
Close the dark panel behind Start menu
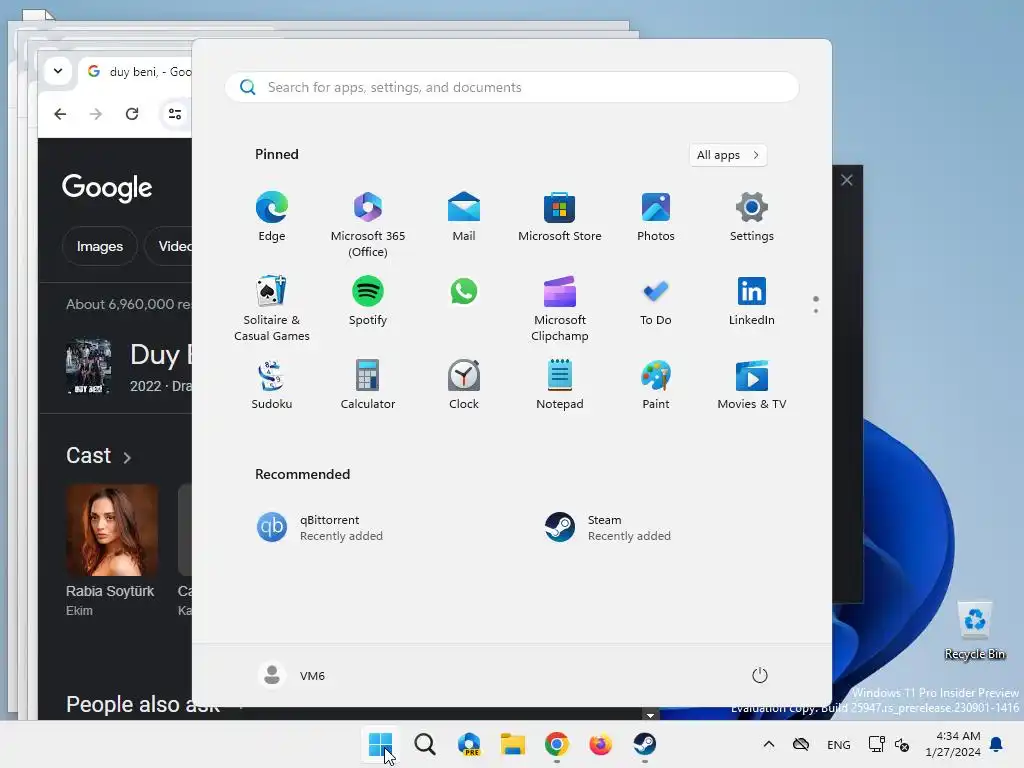pos(847,180)
